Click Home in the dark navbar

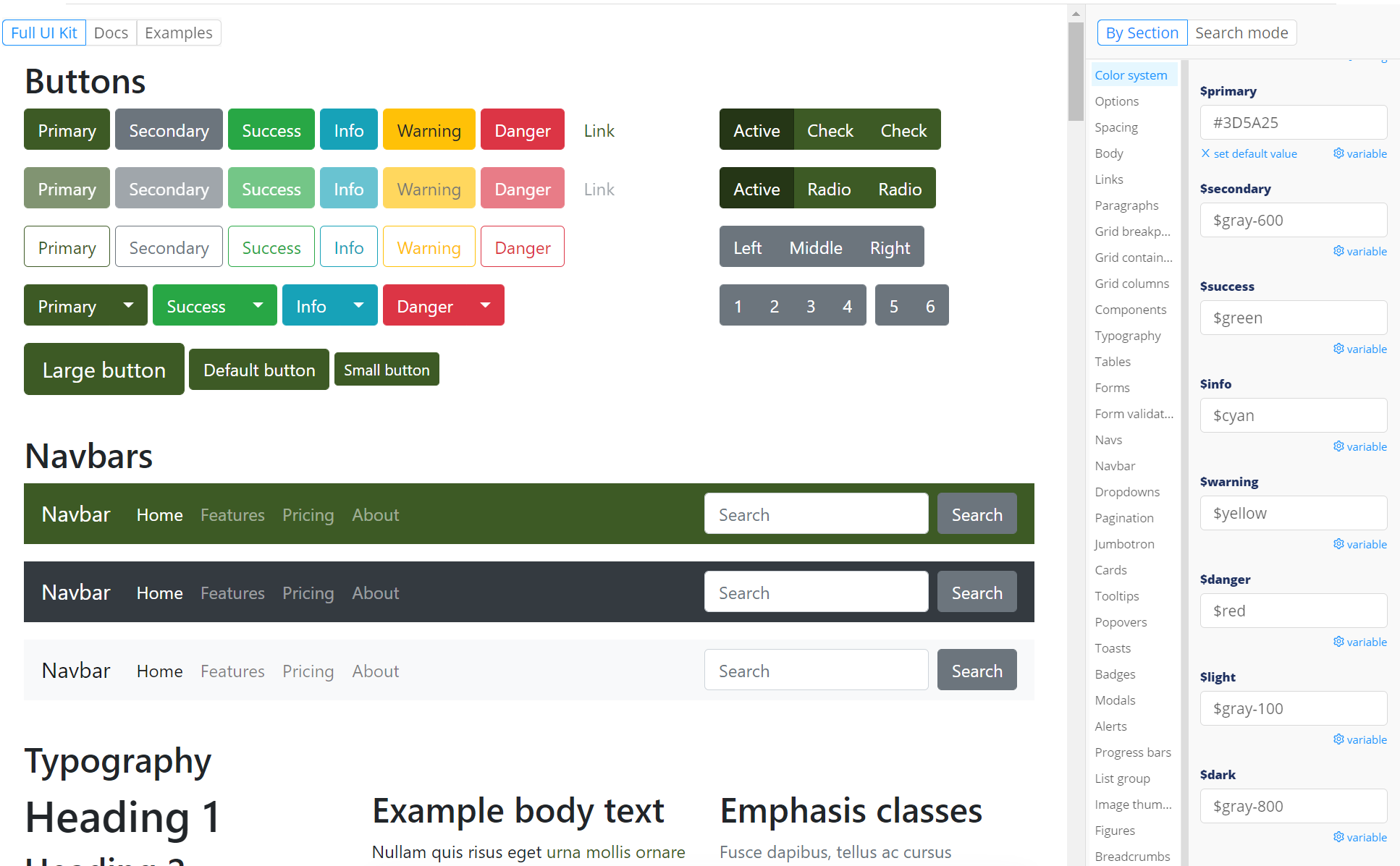(x=160, y=593)
